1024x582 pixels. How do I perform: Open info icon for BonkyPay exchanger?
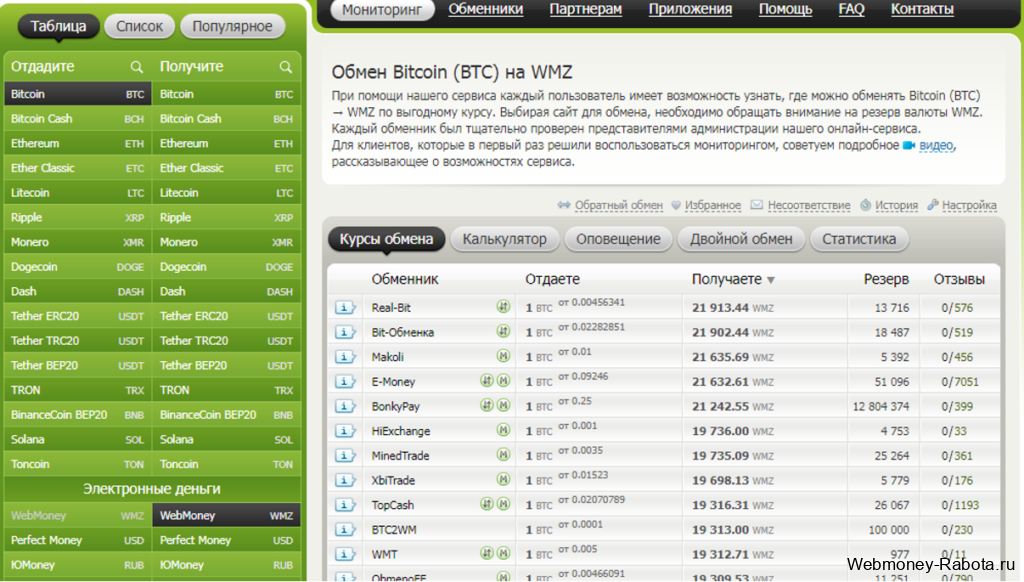345,406
